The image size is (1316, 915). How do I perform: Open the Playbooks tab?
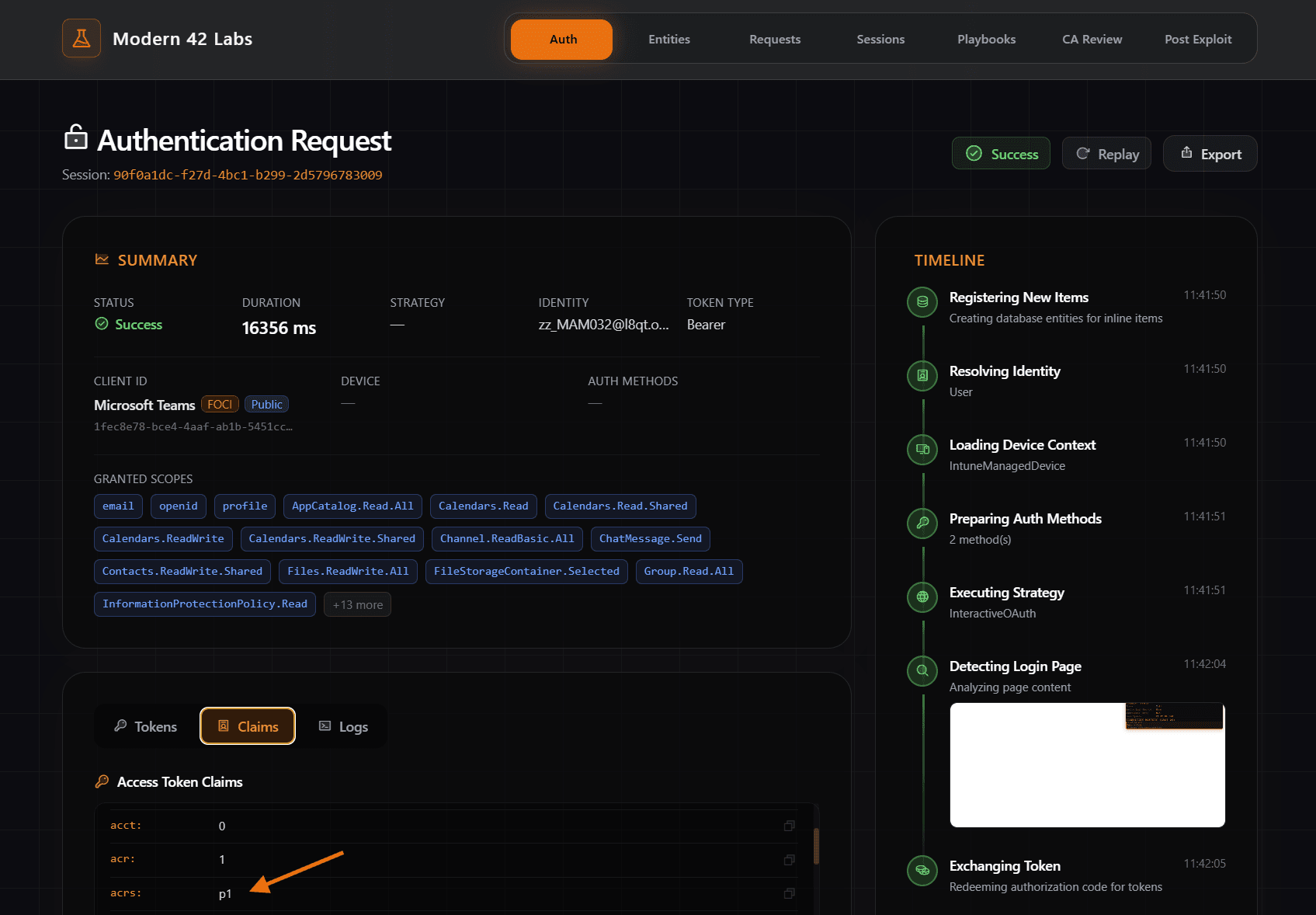(x=986, y=40)
